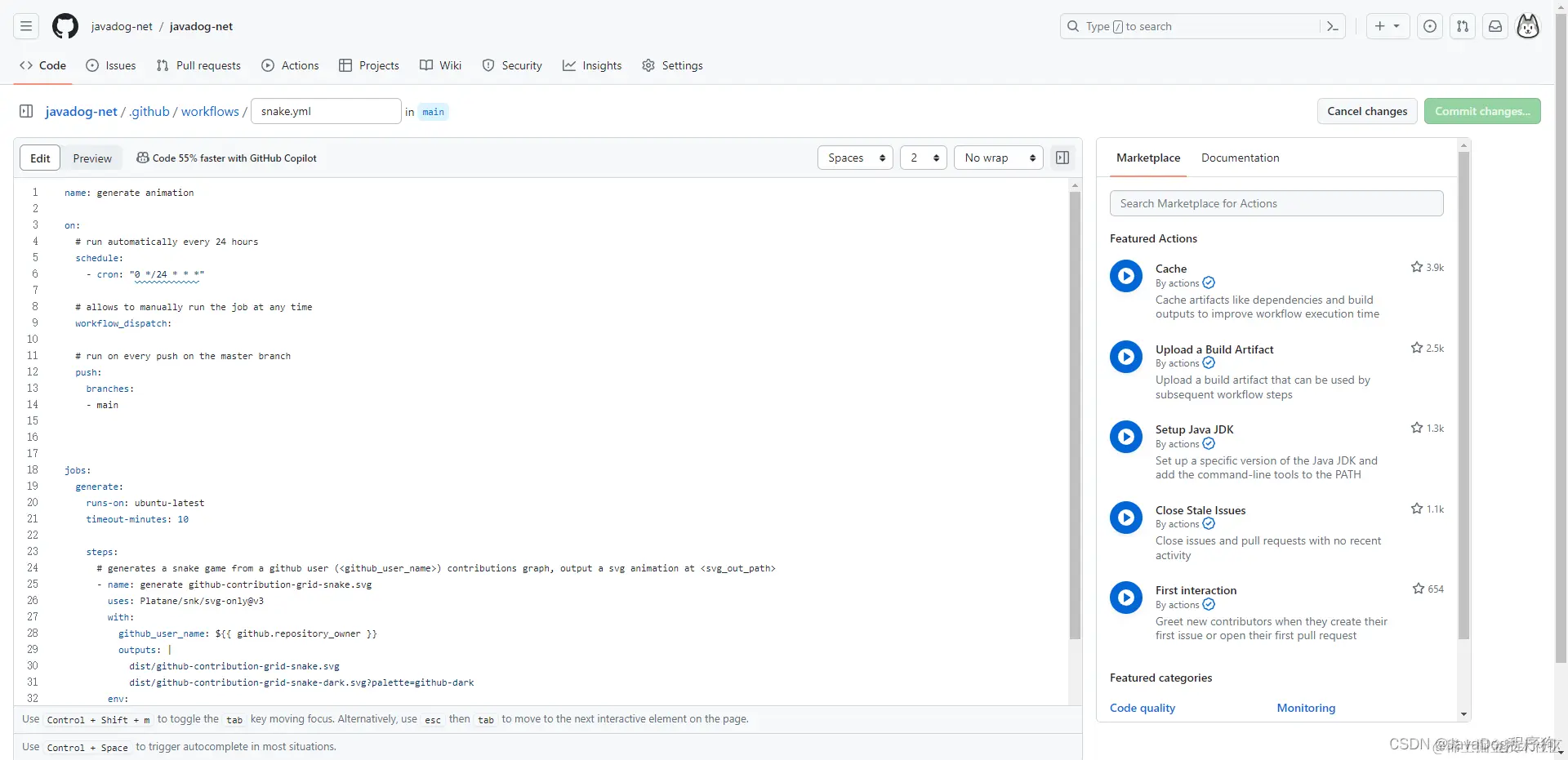This screenshot has width=1568, height=760.
Task: Edit the snake.yml filename field
Action: tap(326, 111)
